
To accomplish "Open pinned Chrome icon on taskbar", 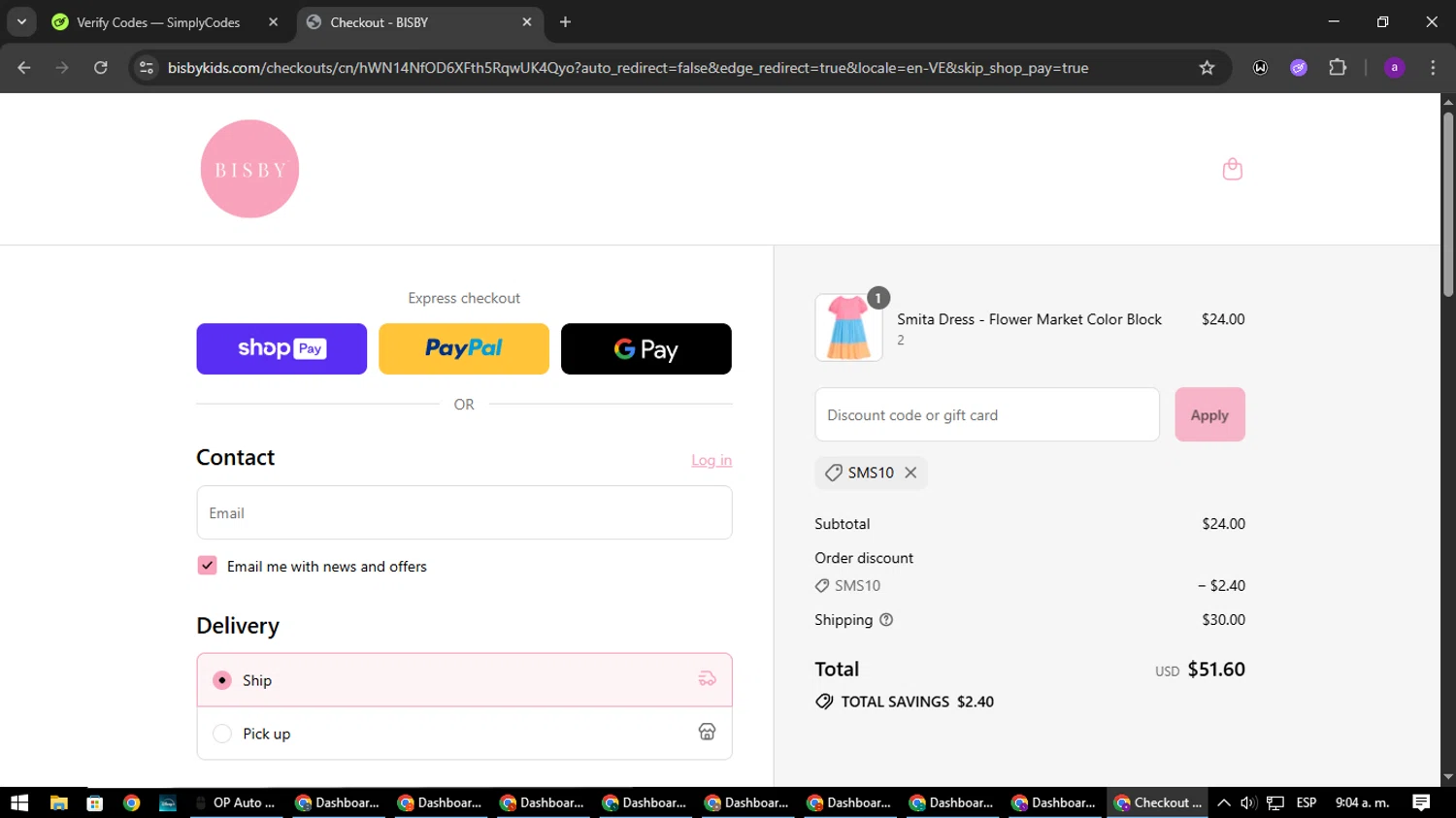I will [x=131, y=802].
